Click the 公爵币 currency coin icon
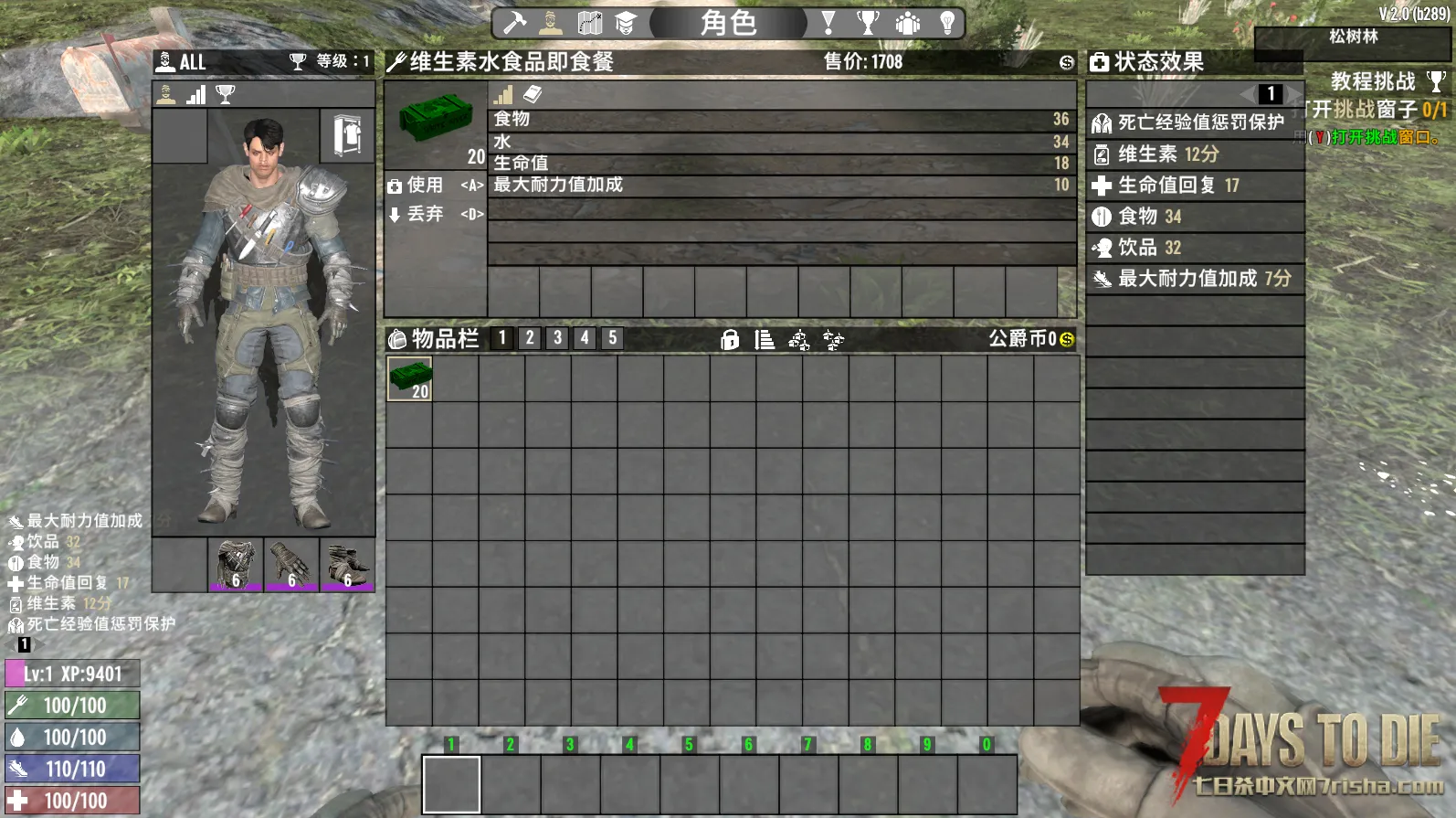Viewport: 1456px width, 818px height. click(x=1066, y=340)
